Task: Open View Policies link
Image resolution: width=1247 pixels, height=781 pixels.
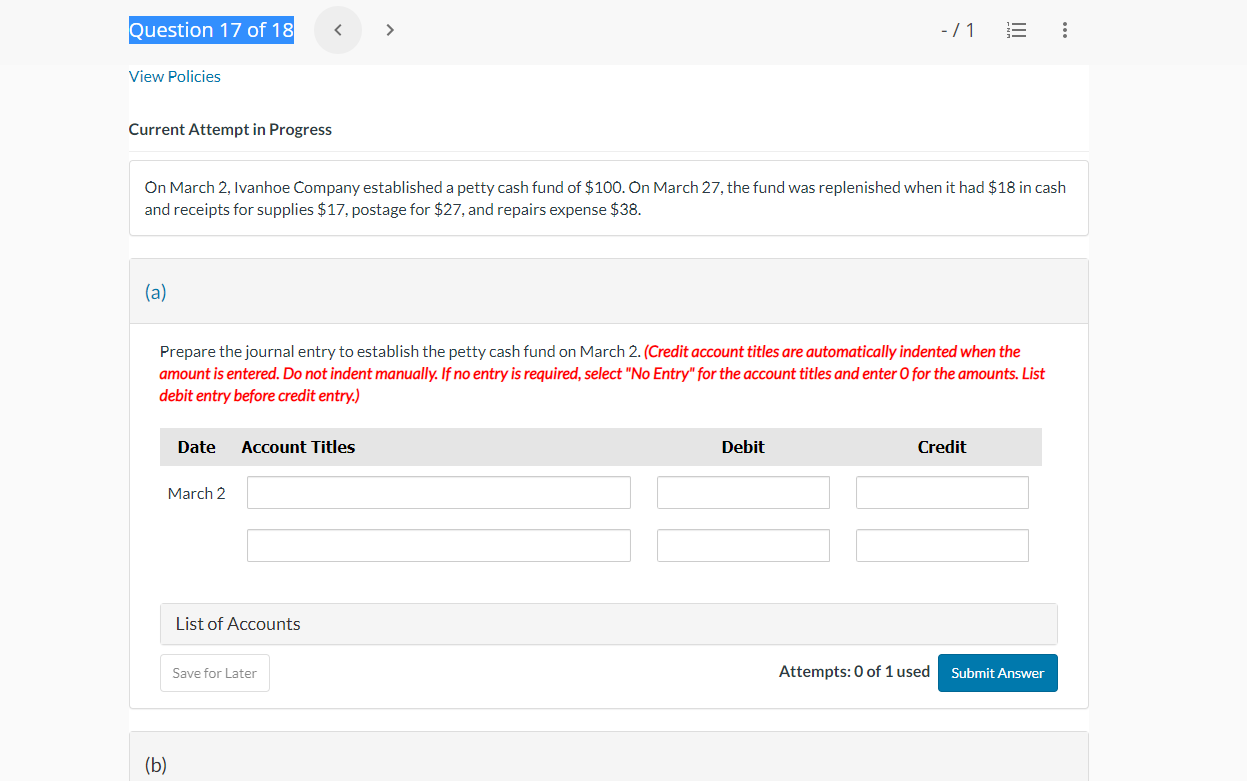Action: tap(175, 76)
